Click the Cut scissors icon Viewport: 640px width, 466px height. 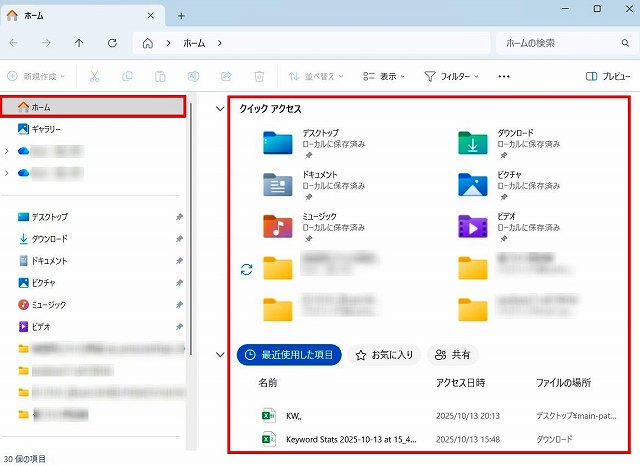(94, 76)
